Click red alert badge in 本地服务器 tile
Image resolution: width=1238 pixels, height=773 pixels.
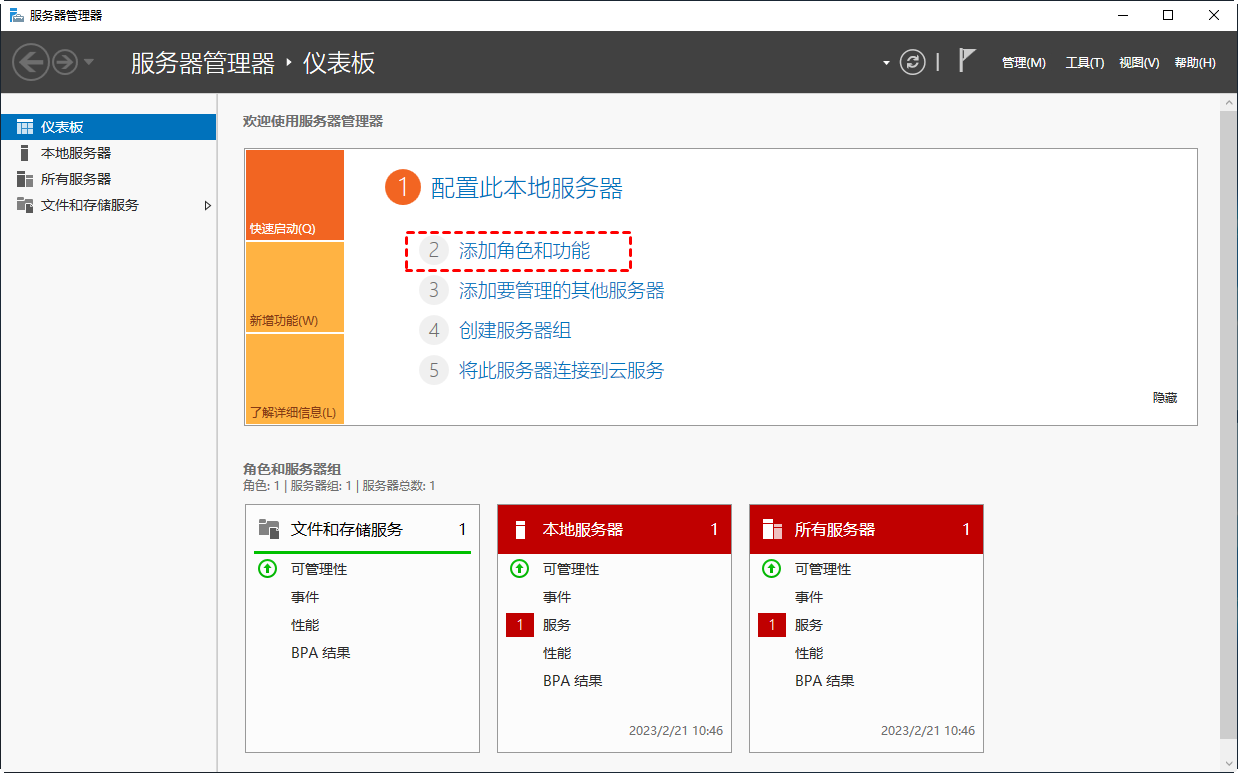[520, 625]
